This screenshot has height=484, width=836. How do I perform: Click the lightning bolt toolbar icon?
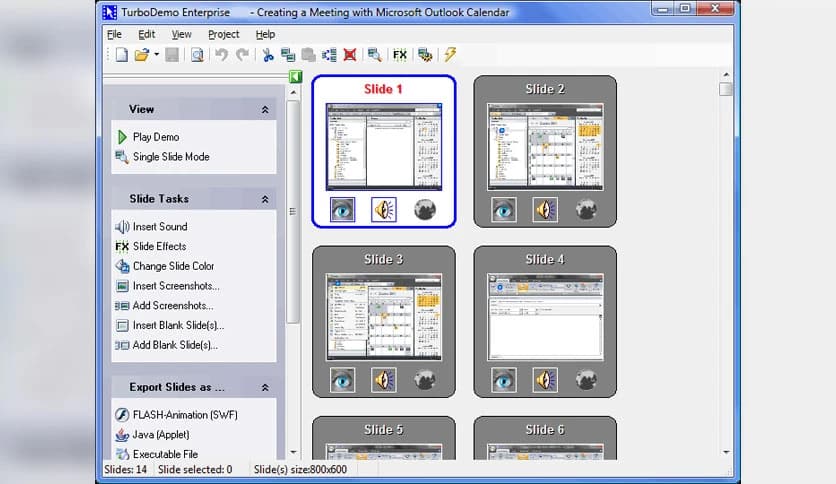click(x=450, y=55)
